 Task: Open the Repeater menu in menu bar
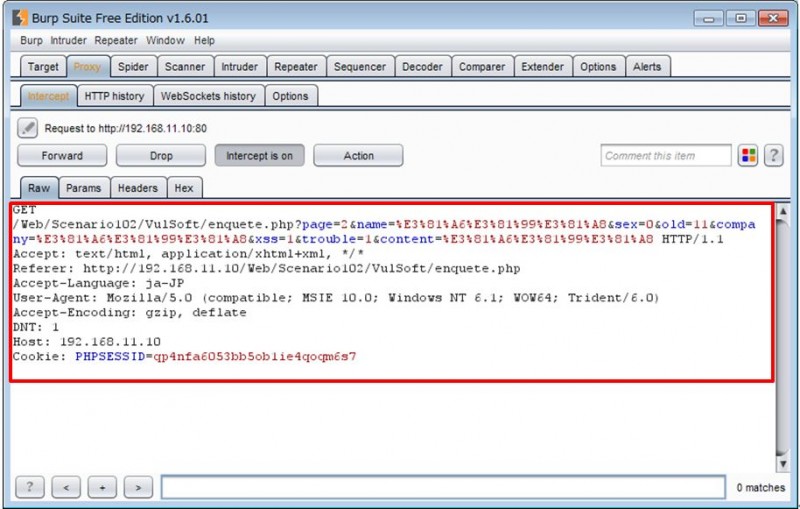[x=116, y=40]
